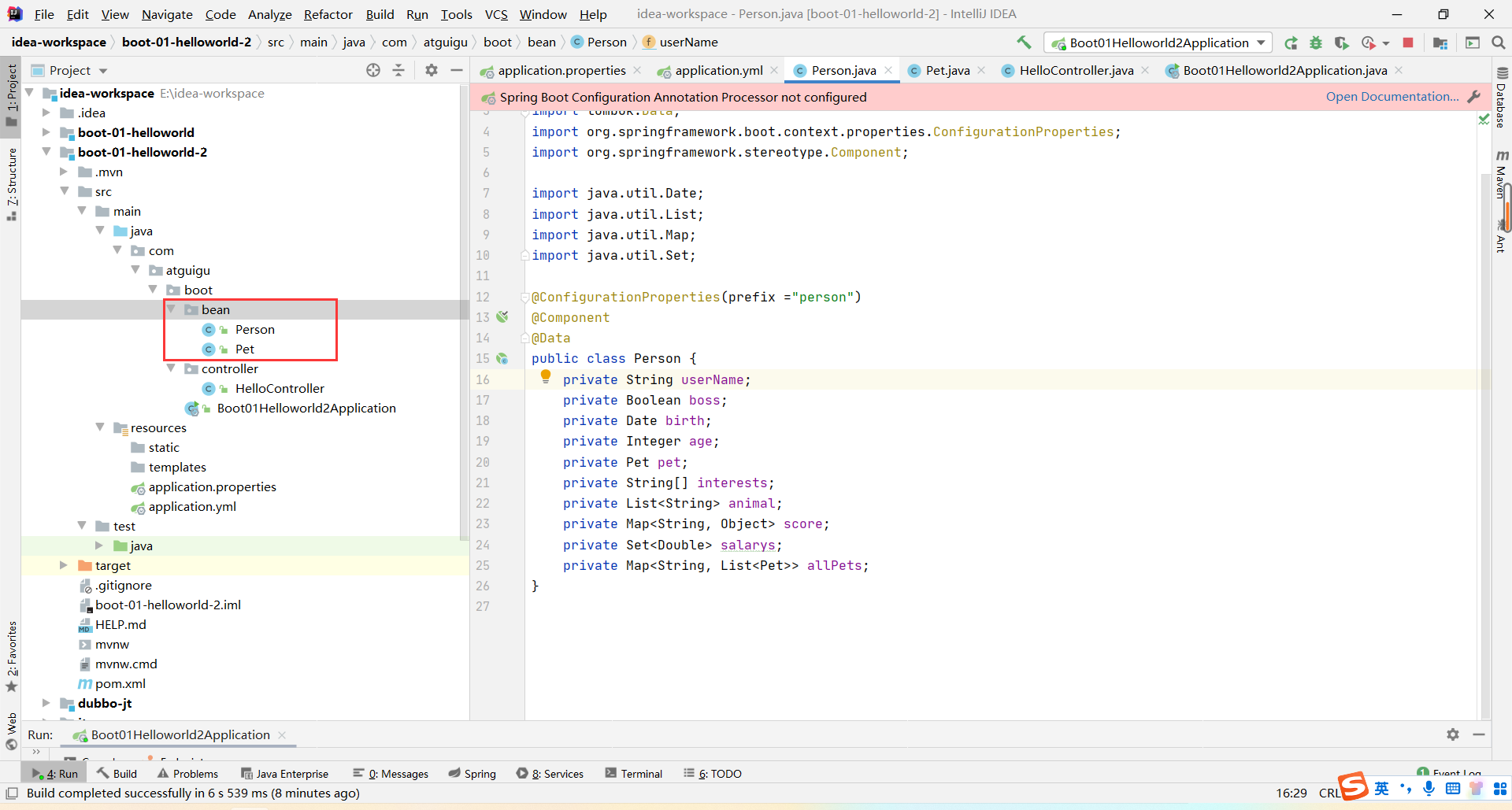The height and width of the screenshot is (810, 1512).
Task: Open the Boot01Helloworld2Application run configuration dropdown
Action: click(x=1158, y=43)
